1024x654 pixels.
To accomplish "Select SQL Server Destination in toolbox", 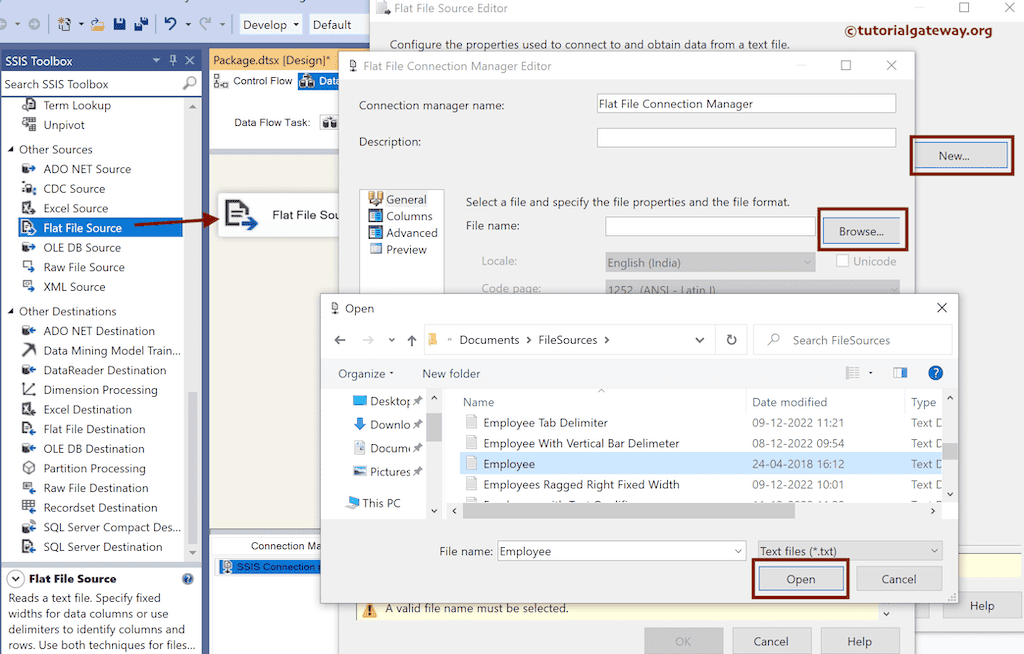I will 103,547.
